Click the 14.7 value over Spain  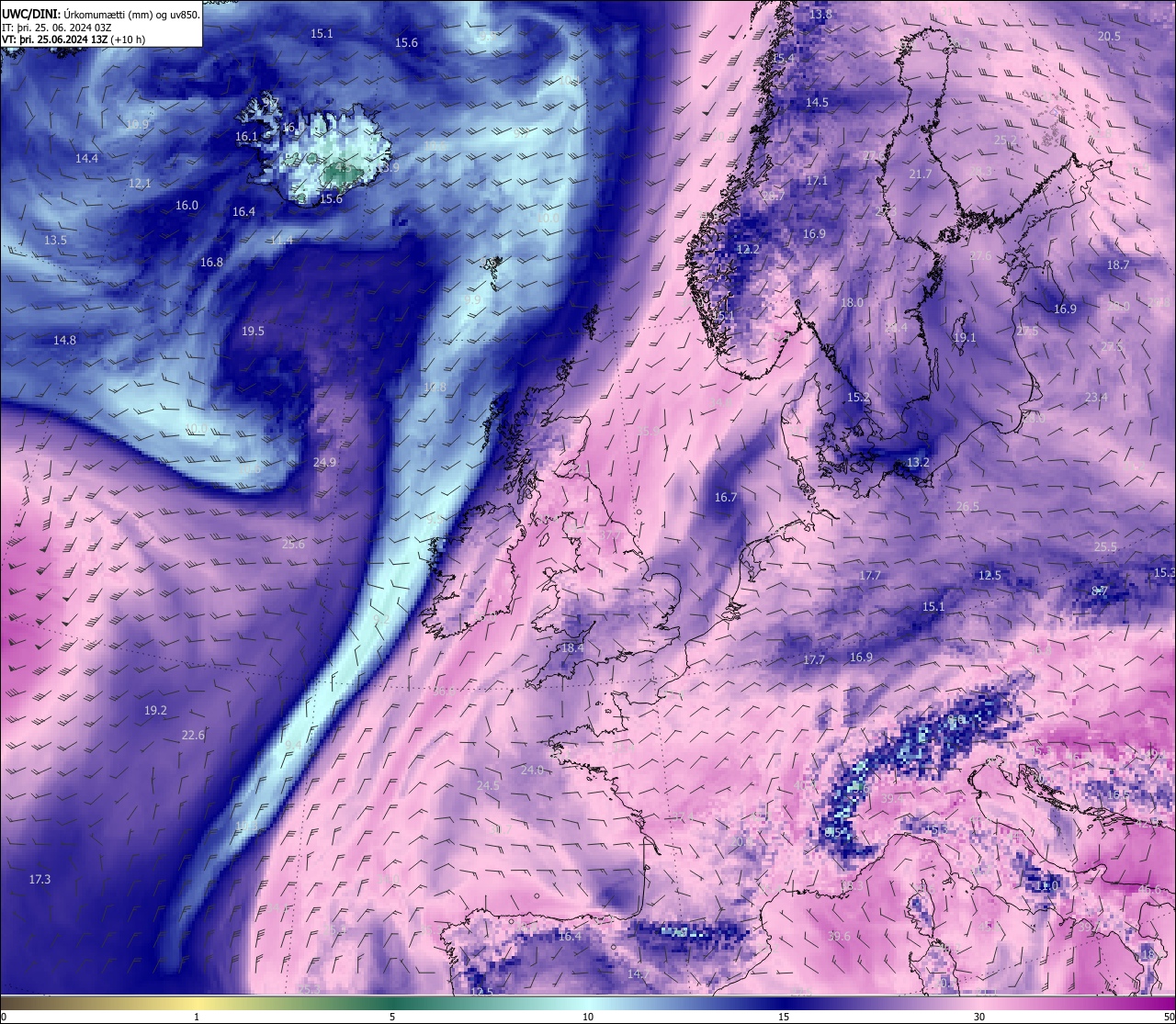point(639,973)
